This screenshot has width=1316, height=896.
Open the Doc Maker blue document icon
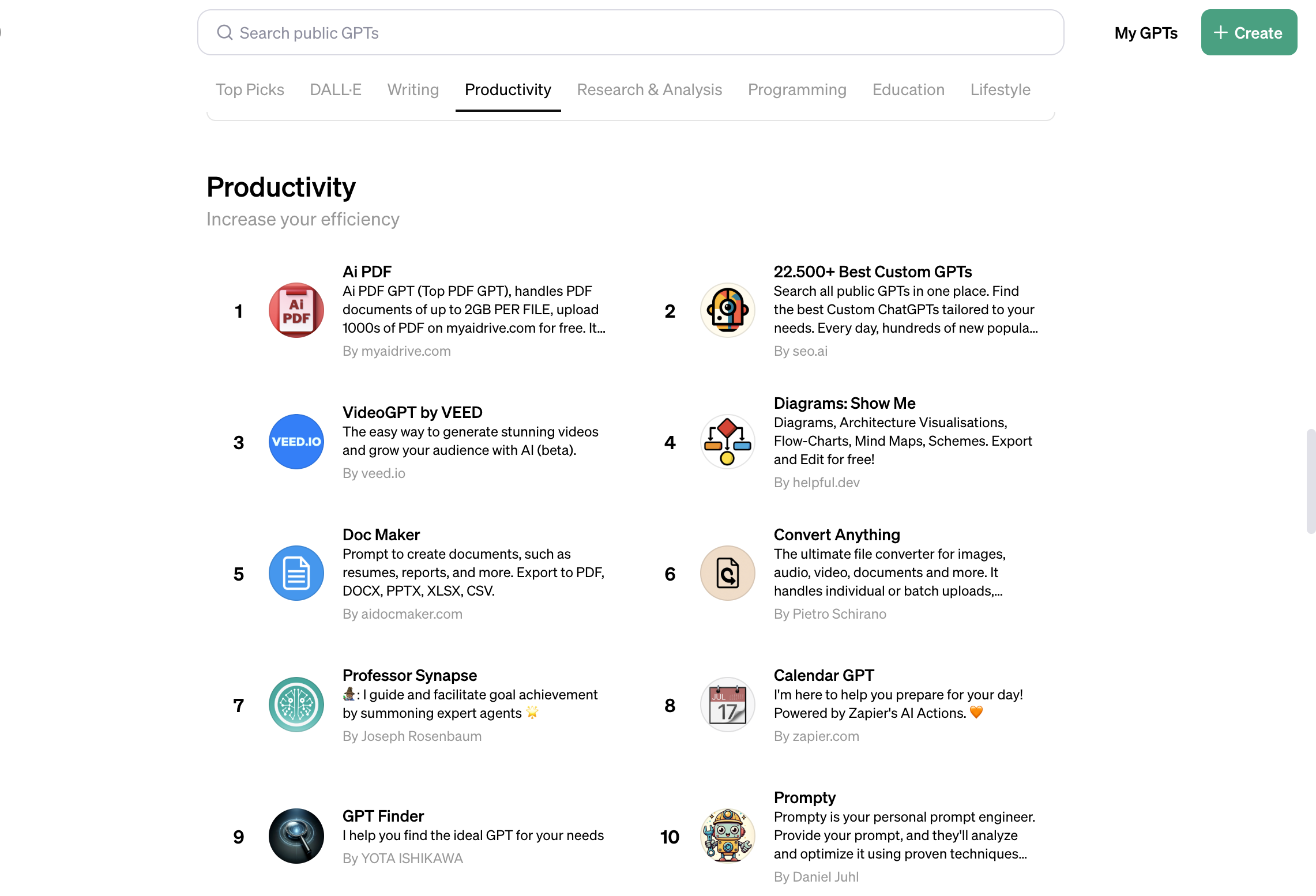click(296, 573)
